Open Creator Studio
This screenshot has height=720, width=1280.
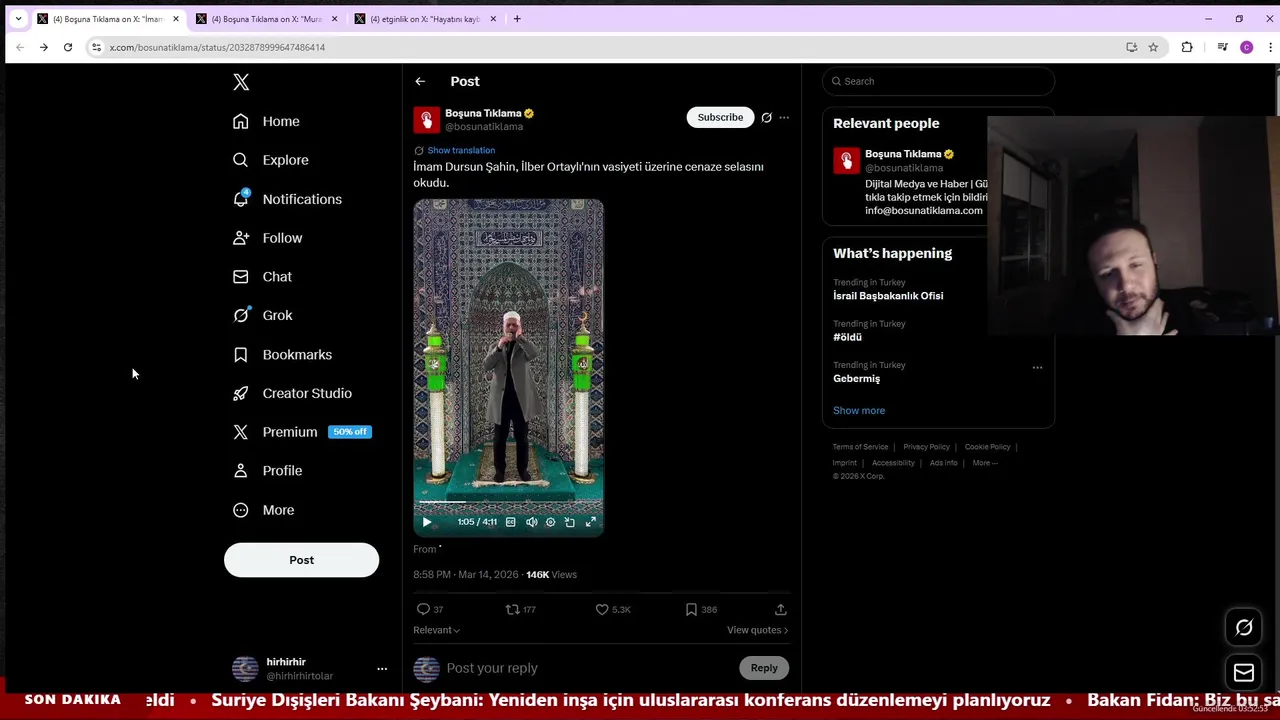(292, 393)
